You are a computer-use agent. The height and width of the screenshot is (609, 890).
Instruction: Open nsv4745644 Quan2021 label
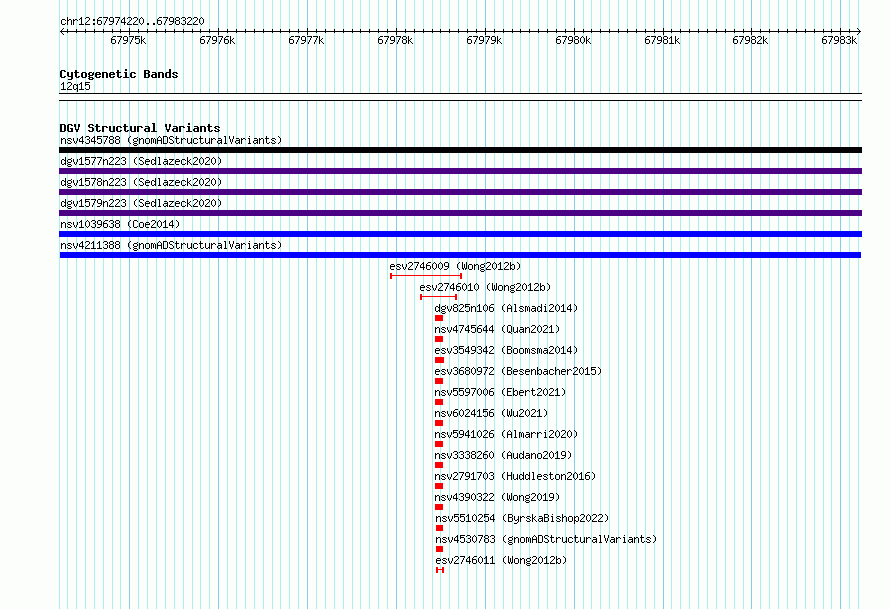[497, 329]
